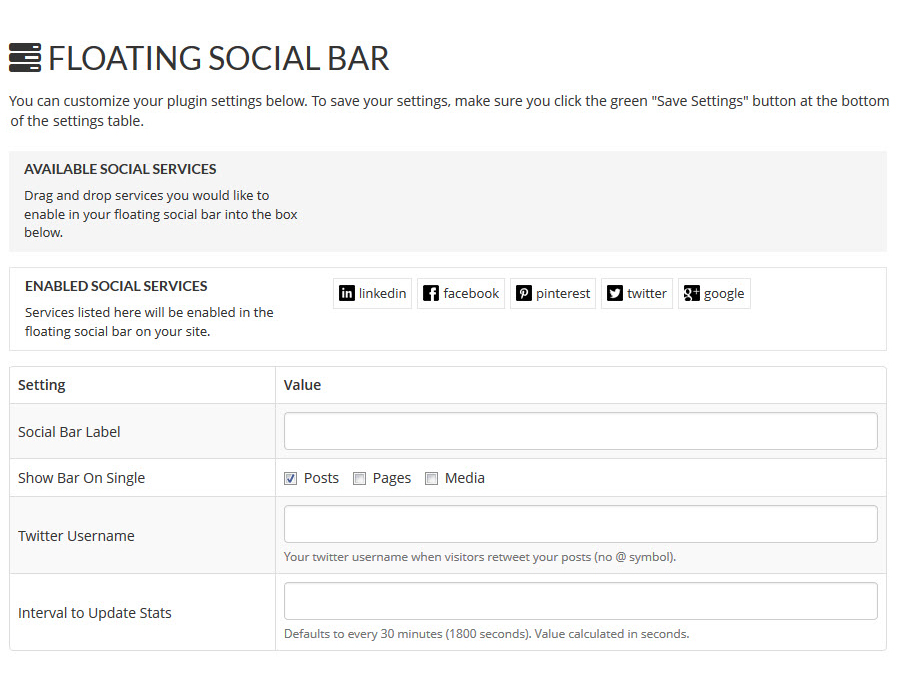Select the linkedin service label

click(382, 293)
